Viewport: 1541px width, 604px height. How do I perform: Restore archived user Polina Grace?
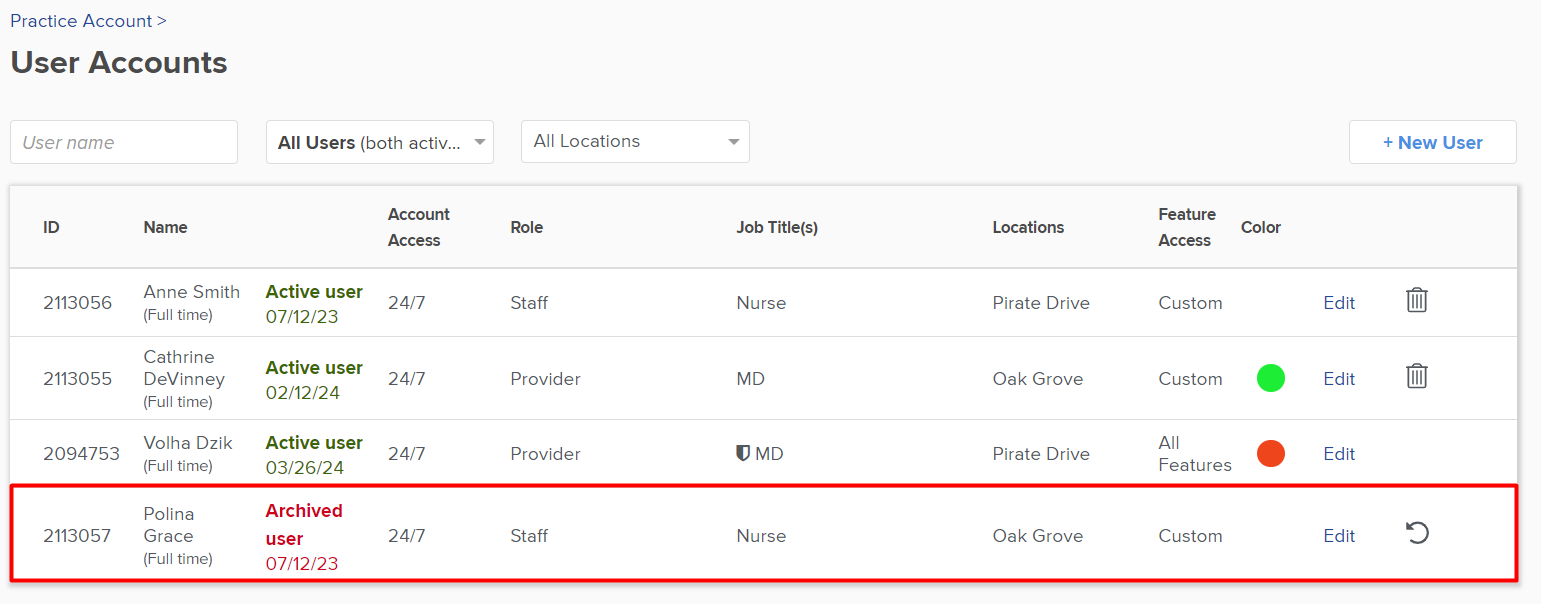coord(1417,533)
